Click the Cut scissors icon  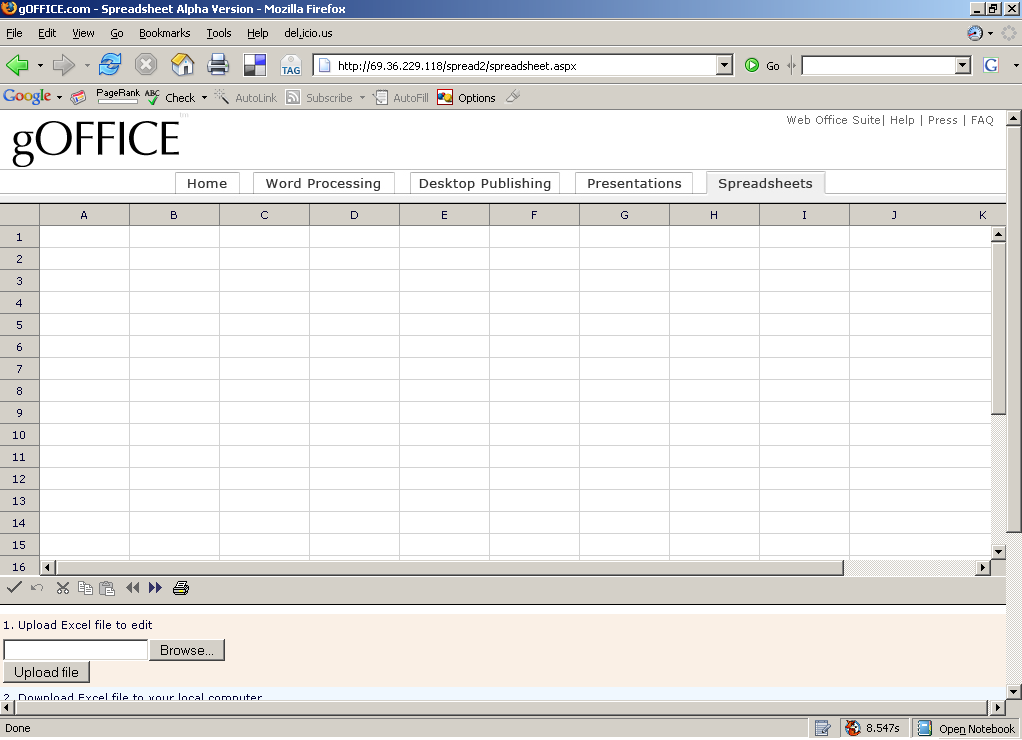(x=63, y=588)
